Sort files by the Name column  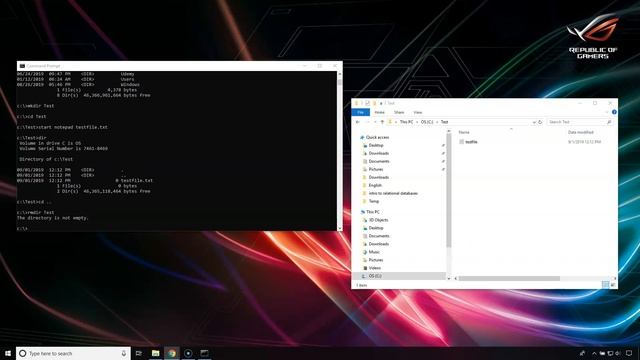pos(464,132)
